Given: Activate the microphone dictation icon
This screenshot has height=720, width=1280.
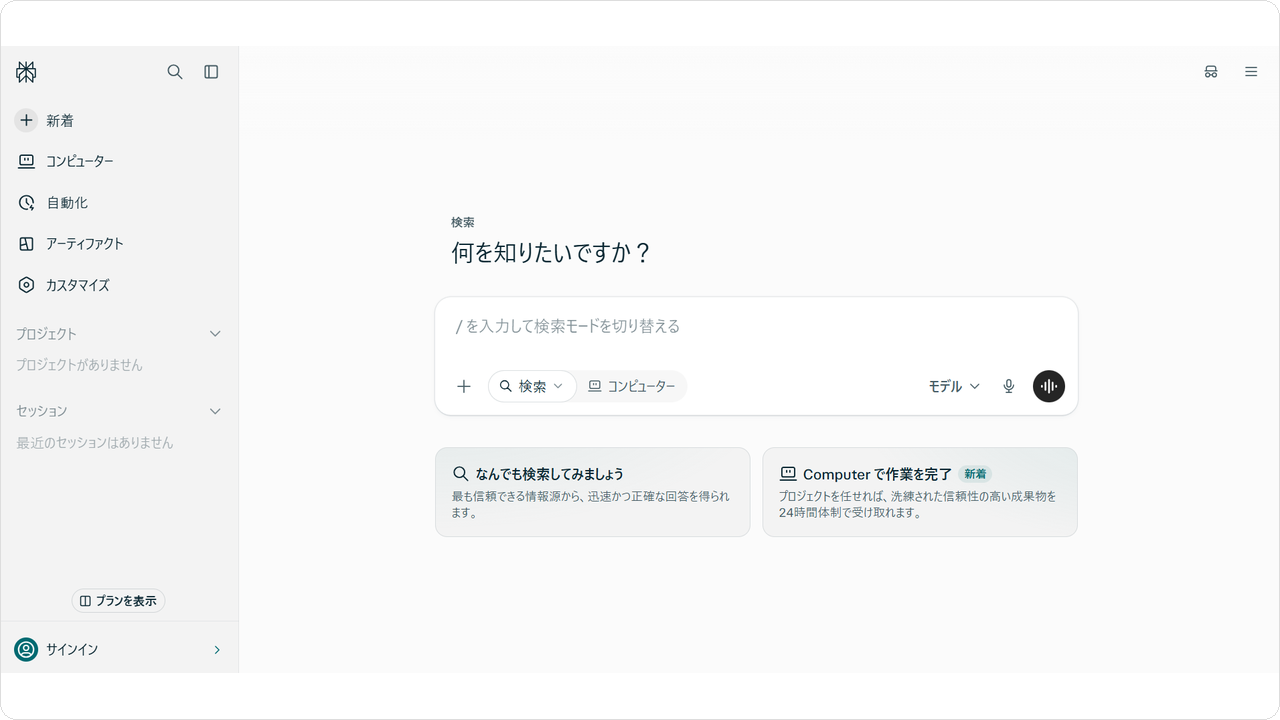Looking at the screenshot, I should [x=1009, y=386].
